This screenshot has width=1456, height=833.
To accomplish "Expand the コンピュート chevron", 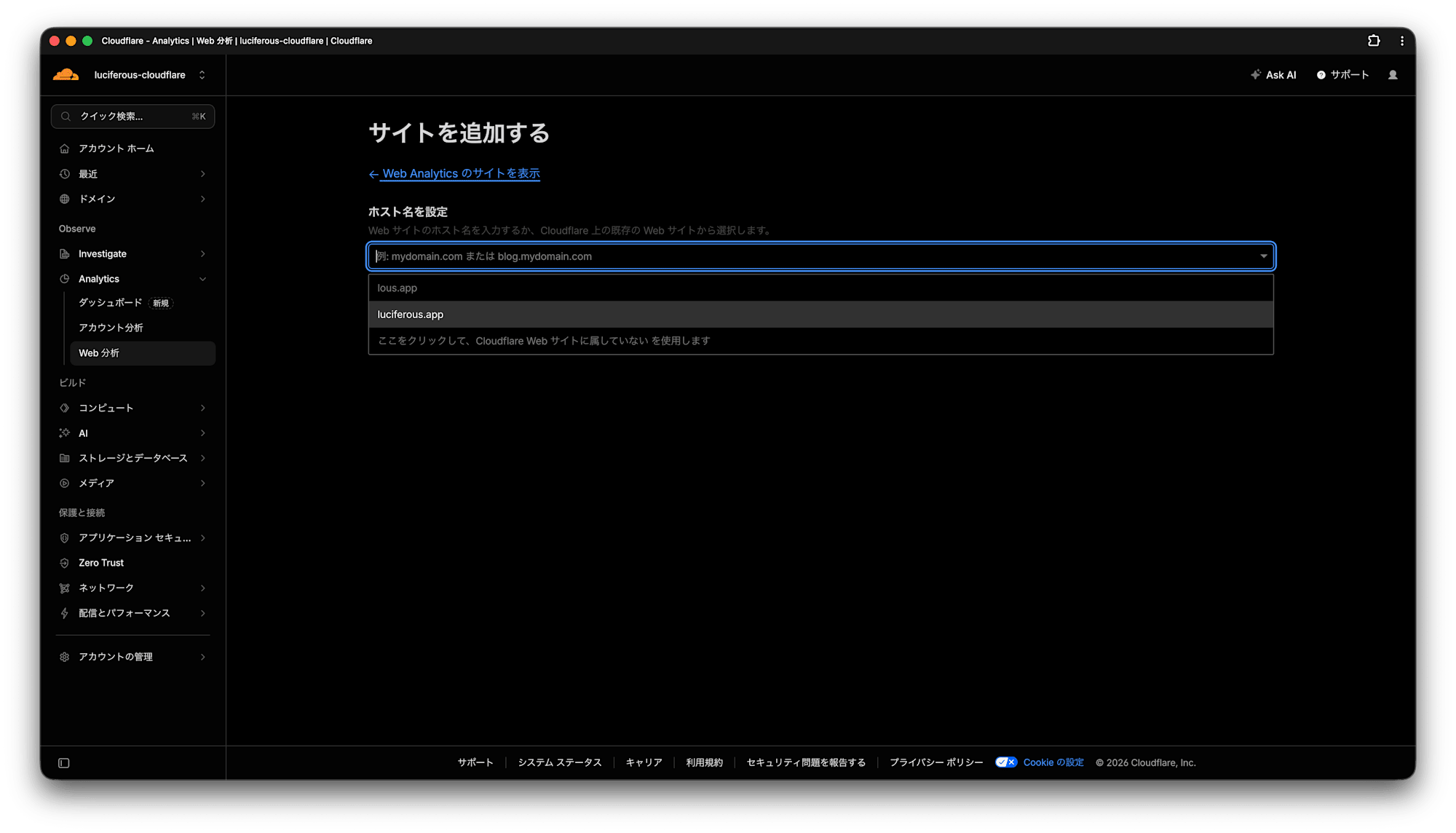I will click(x=203, y=408).
